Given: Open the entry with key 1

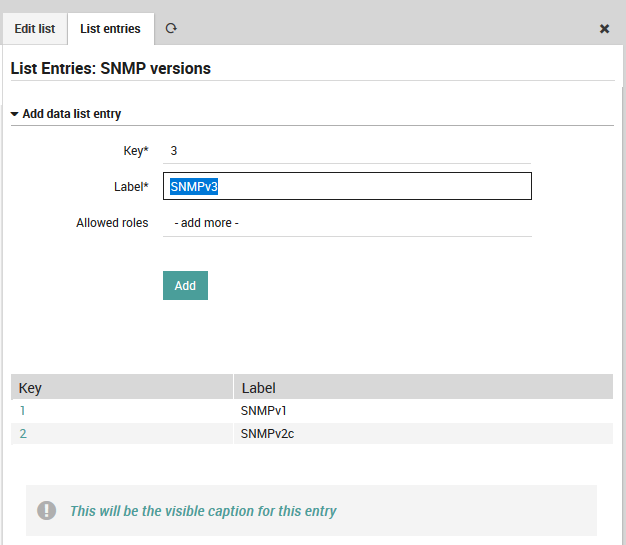Looking at the screenshot, I should [22, 410].
